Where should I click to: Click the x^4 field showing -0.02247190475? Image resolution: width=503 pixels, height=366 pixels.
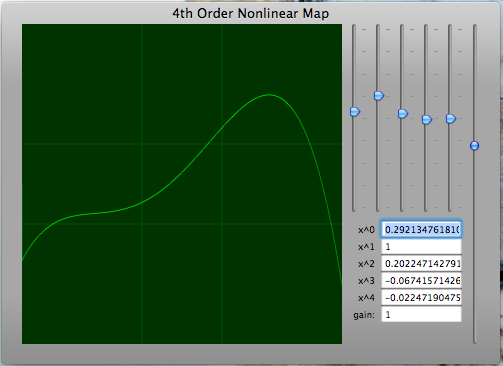(x=421, y=298)
